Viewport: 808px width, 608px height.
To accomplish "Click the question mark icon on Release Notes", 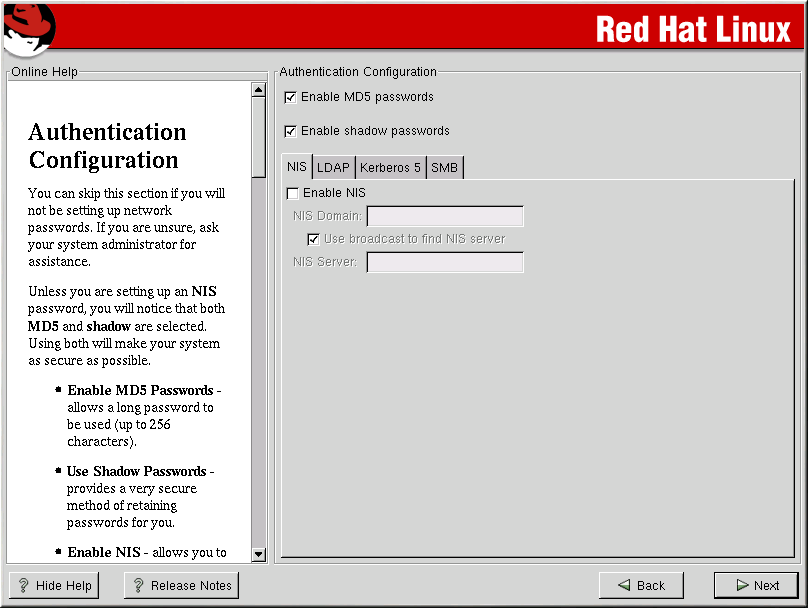I will [x=139, y=586].
